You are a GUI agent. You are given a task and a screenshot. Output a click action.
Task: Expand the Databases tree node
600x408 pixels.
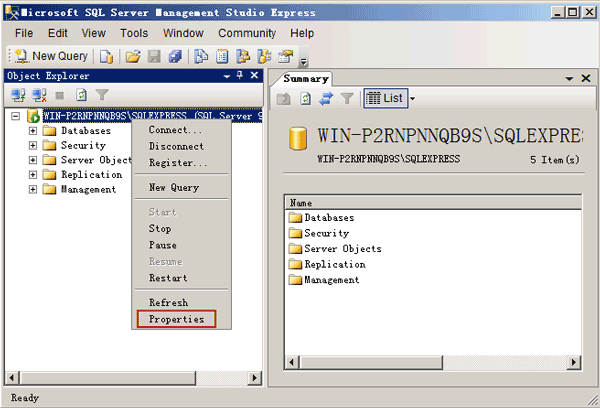pos(33,131)
